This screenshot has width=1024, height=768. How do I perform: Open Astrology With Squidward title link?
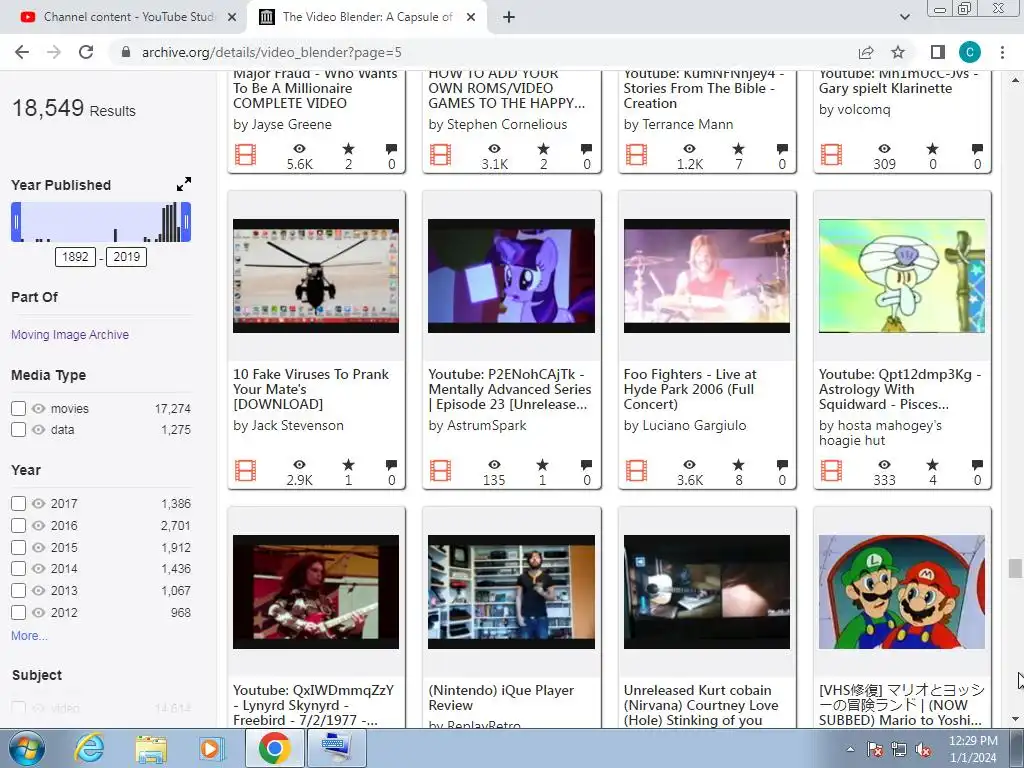click(900, 389)
